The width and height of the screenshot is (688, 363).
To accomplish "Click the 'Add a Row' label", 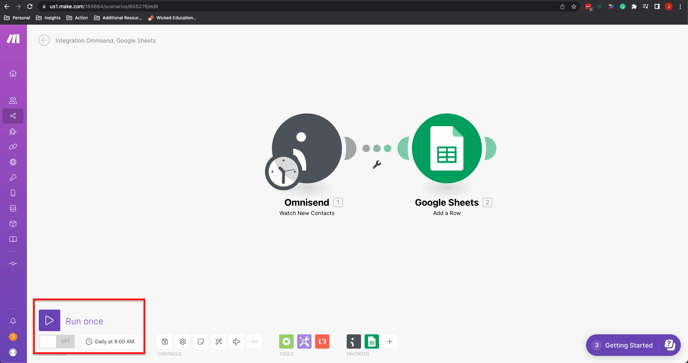I will coord(447,213).
